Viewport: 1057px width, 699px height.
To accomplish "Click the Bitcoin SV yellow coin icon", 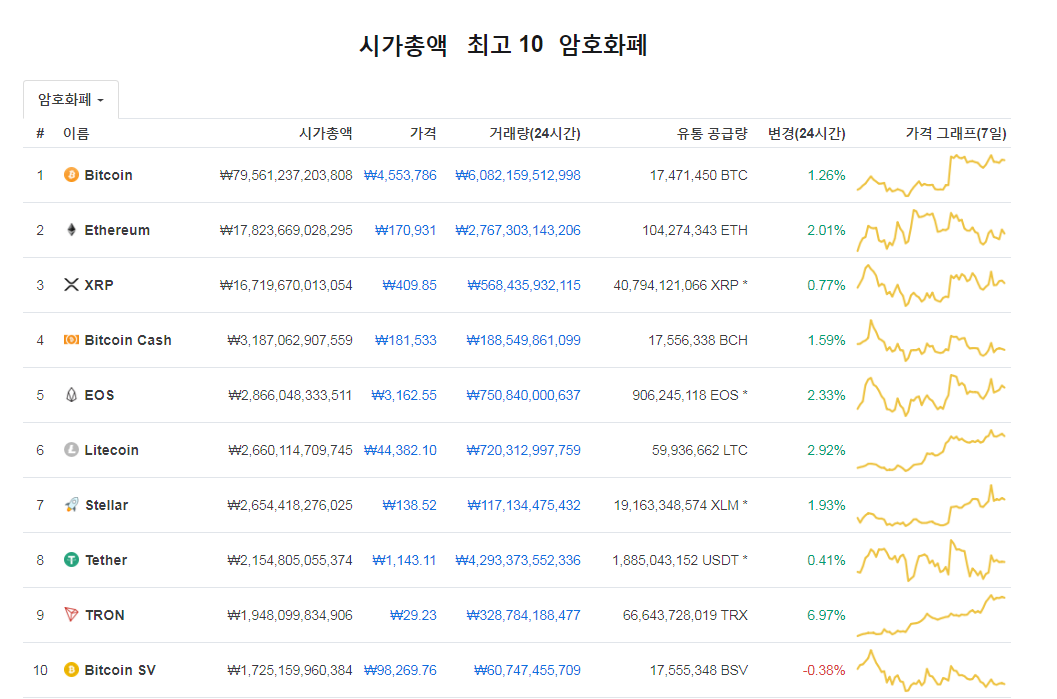I will tap(71, 670).
